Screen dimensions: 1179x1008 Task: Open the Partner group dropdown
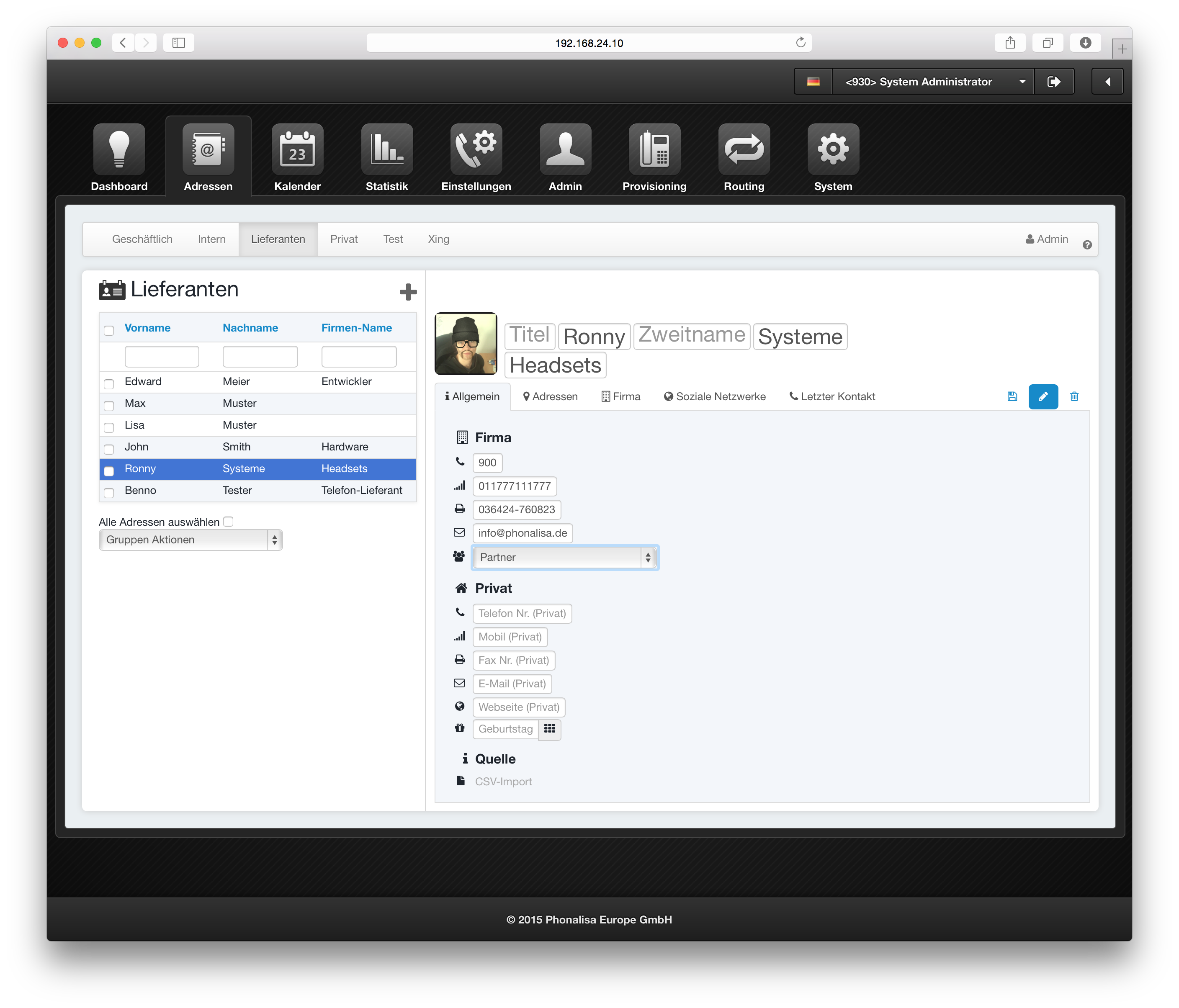[565, 558]
